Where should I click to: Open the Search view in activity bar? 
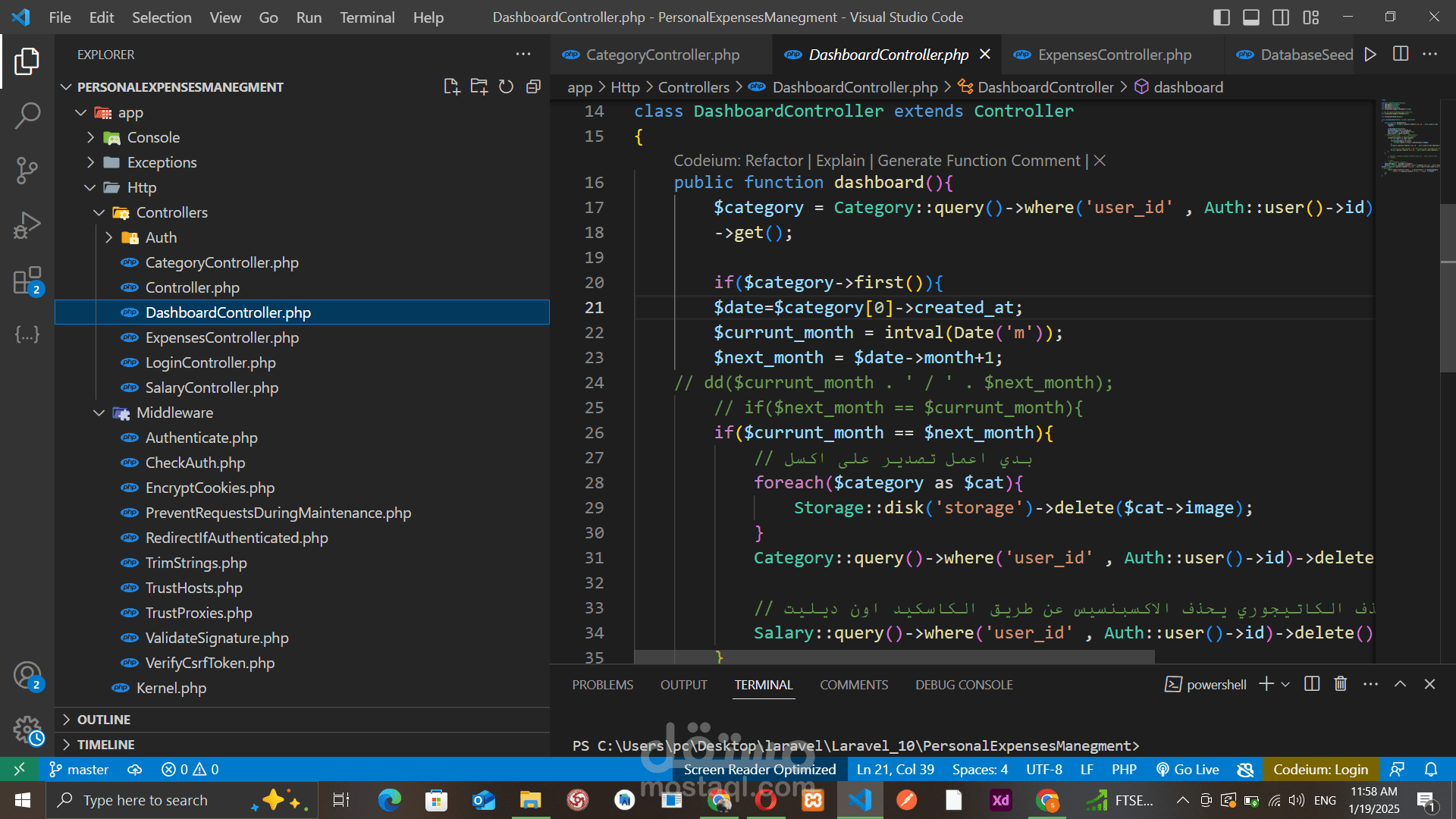[27, 116]
